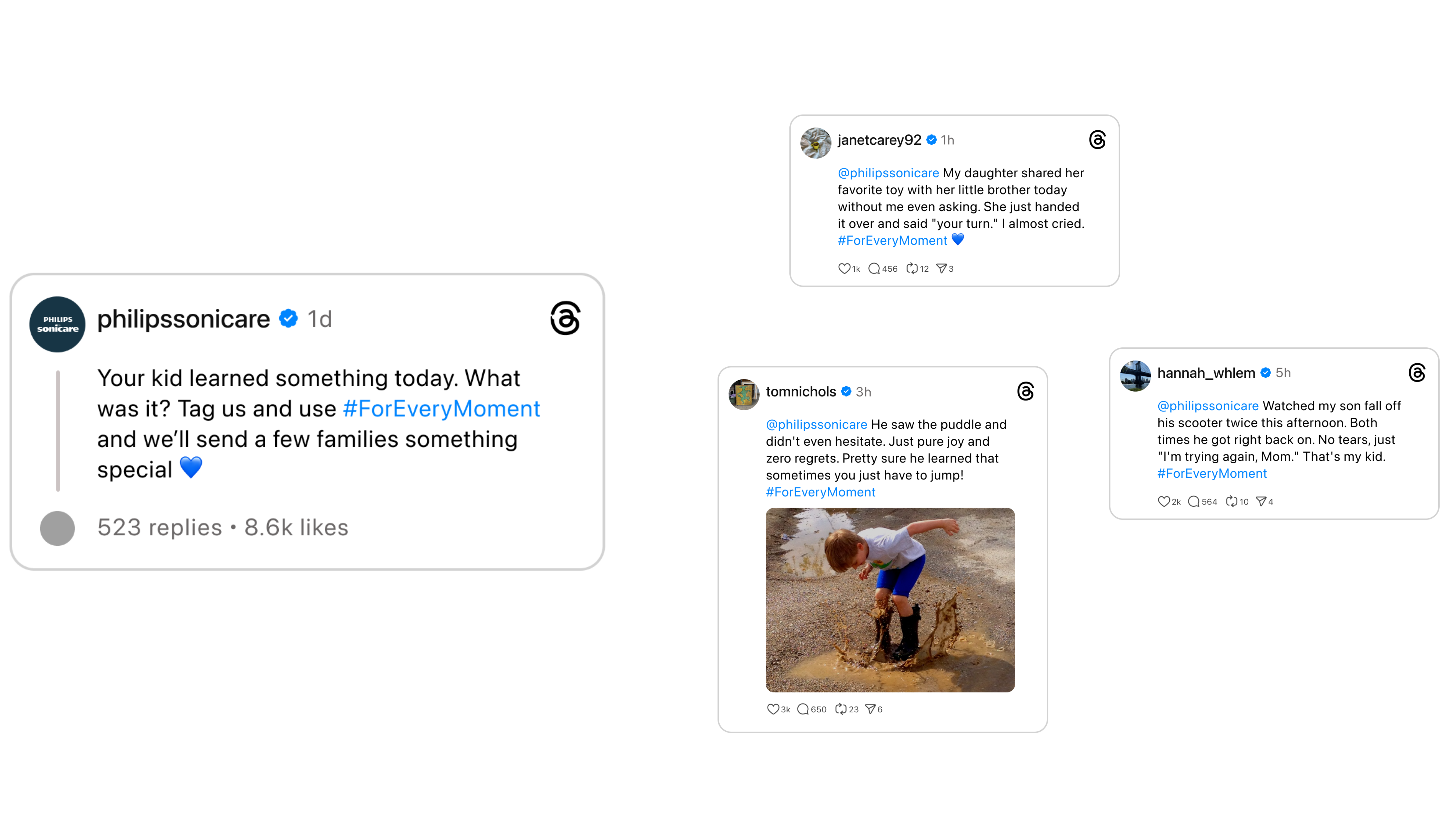Click janetcarey92 profile avatar
The image size is (1456, 819).
[x=816, y=143]
